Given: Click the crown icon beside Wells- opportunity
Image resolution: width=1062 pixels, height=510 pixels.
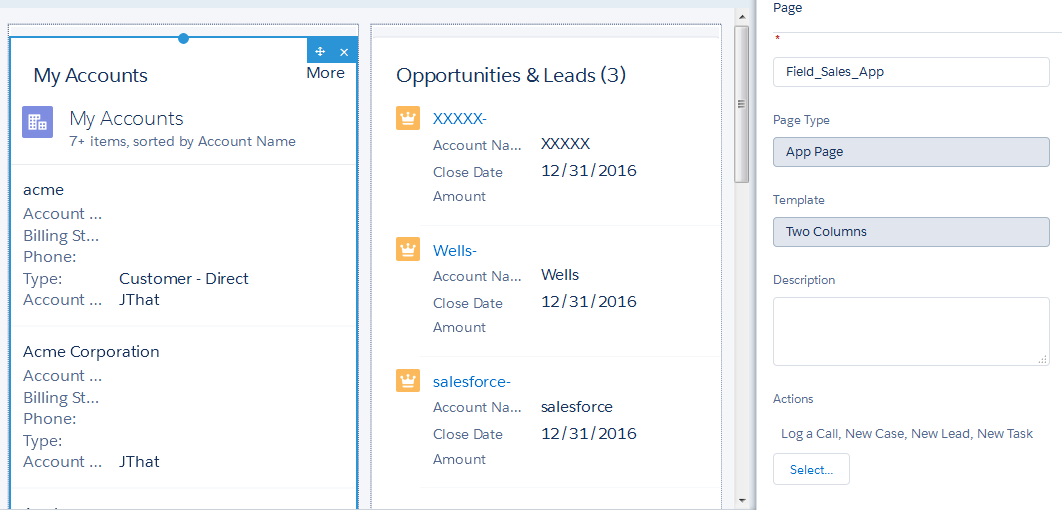Looking at the screenshot, I should click(x=407, y=250).
